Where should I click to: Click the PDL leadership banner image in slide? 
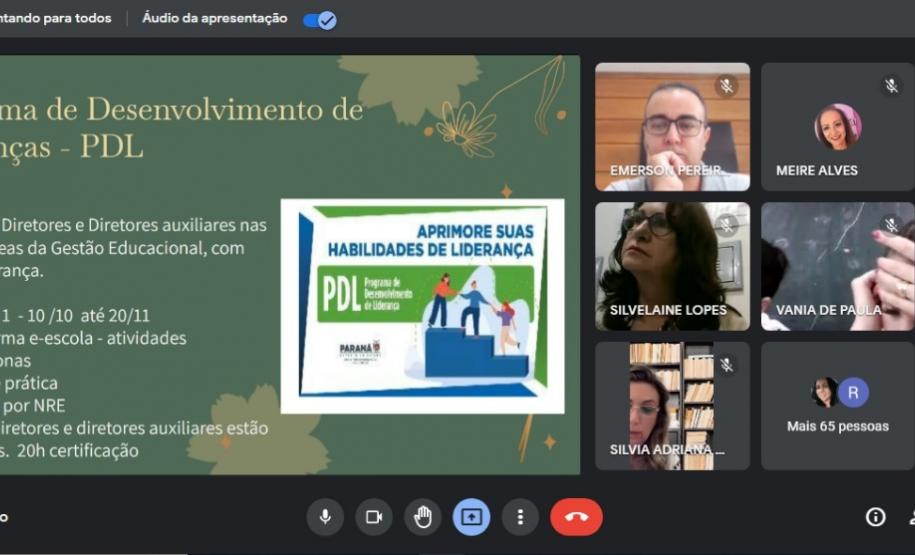[x=422, y=306]
